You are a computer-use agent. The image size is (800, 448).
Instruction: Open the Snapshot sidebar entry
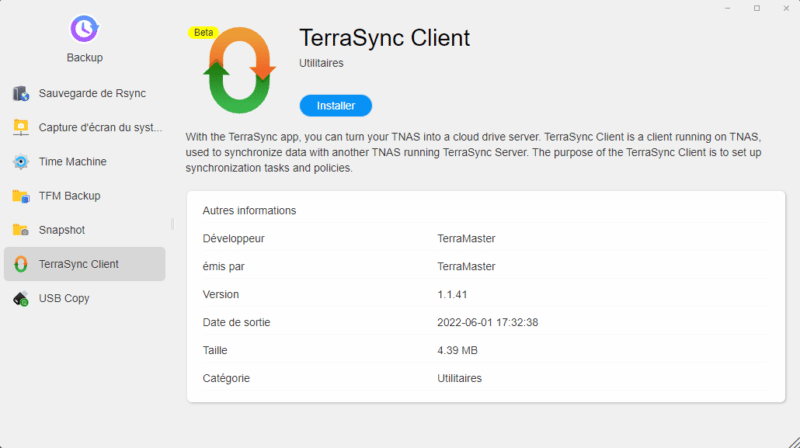[85, 230]
